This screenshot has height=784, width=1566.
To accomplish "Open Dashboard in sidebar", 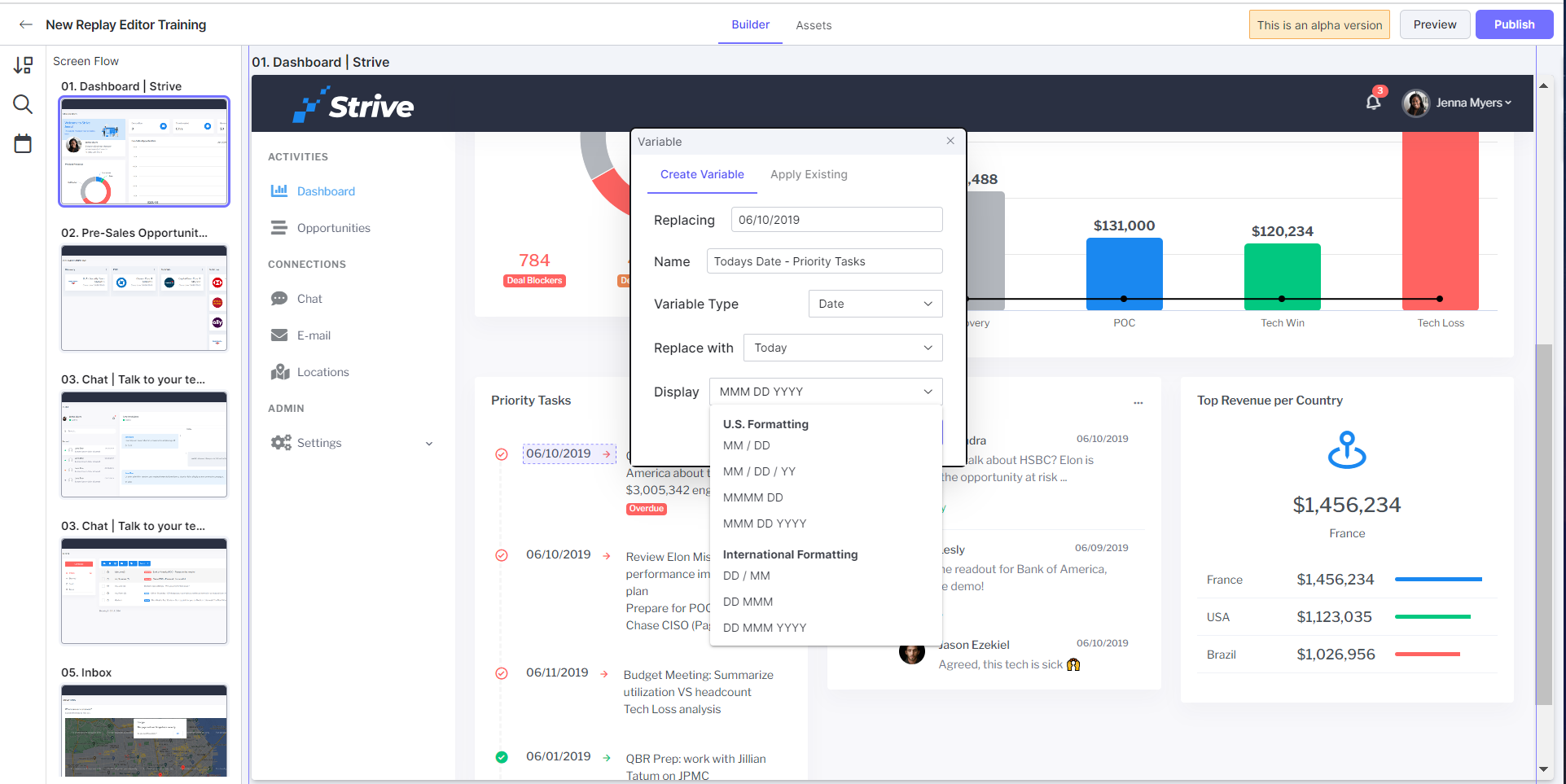I will coord(326,191).
